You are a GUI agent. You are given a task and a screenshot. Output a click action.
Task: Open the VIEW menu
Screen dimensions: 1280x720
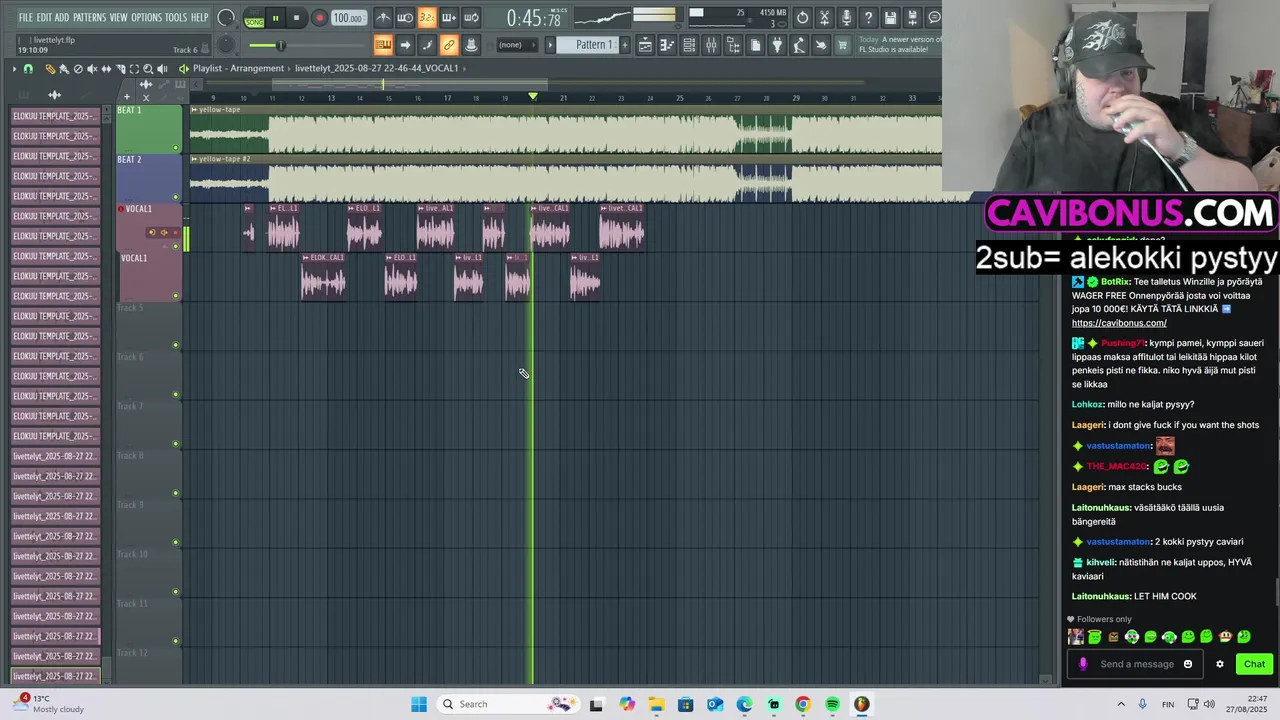[118, 18]
